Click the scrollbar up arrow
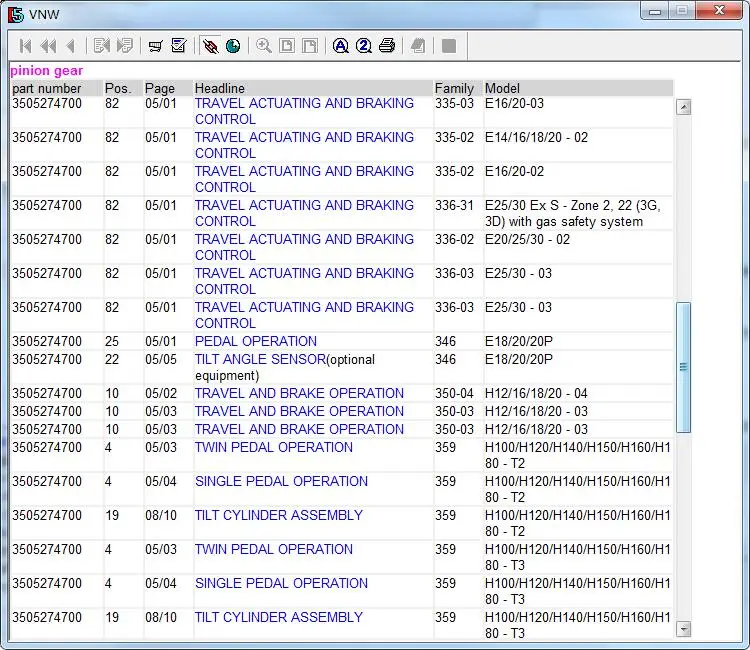The image size is (750, 650). pyautogui.click(x=684, y=107)
